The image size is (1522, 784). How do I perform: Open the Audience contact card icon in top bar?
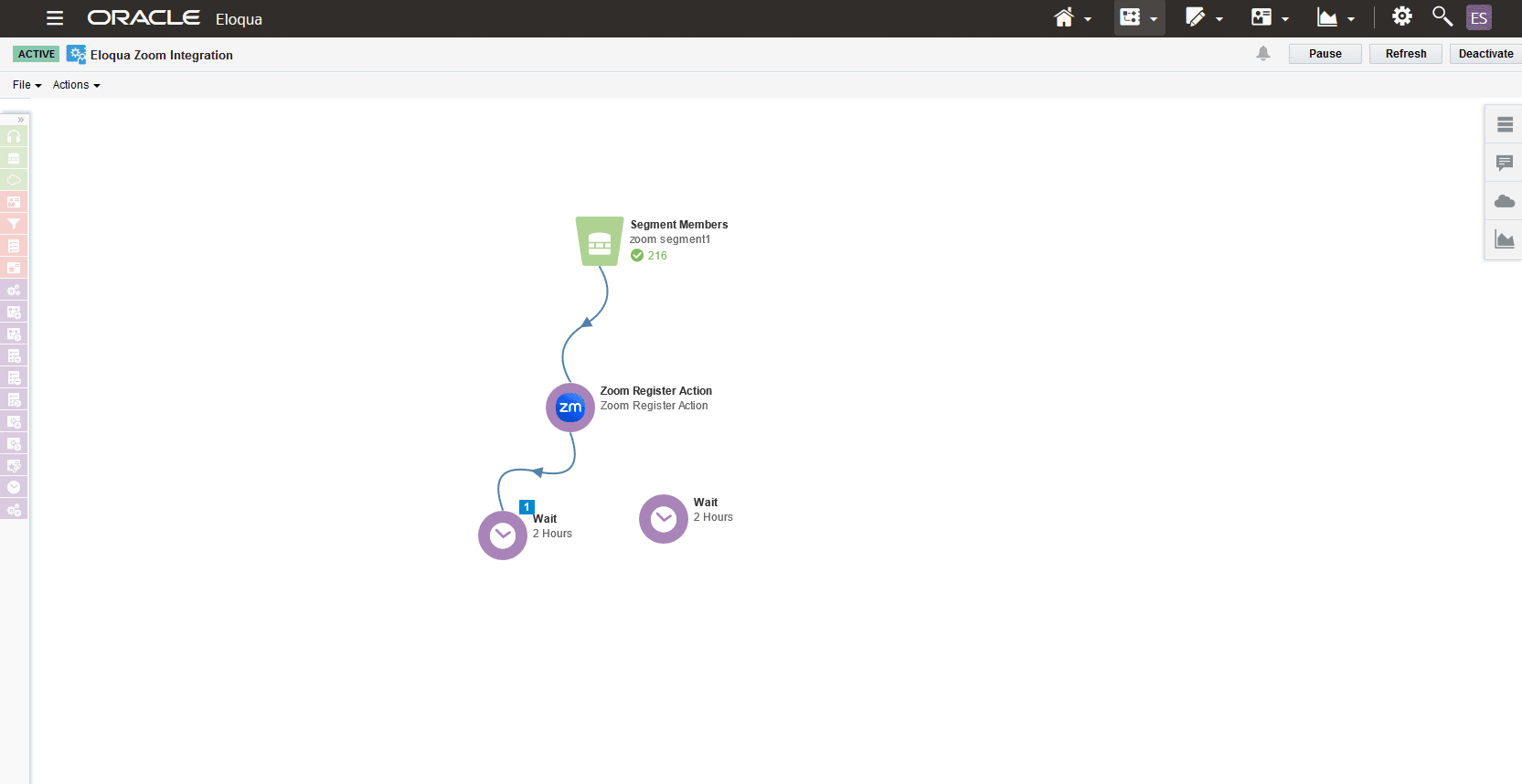[1261, 17]
